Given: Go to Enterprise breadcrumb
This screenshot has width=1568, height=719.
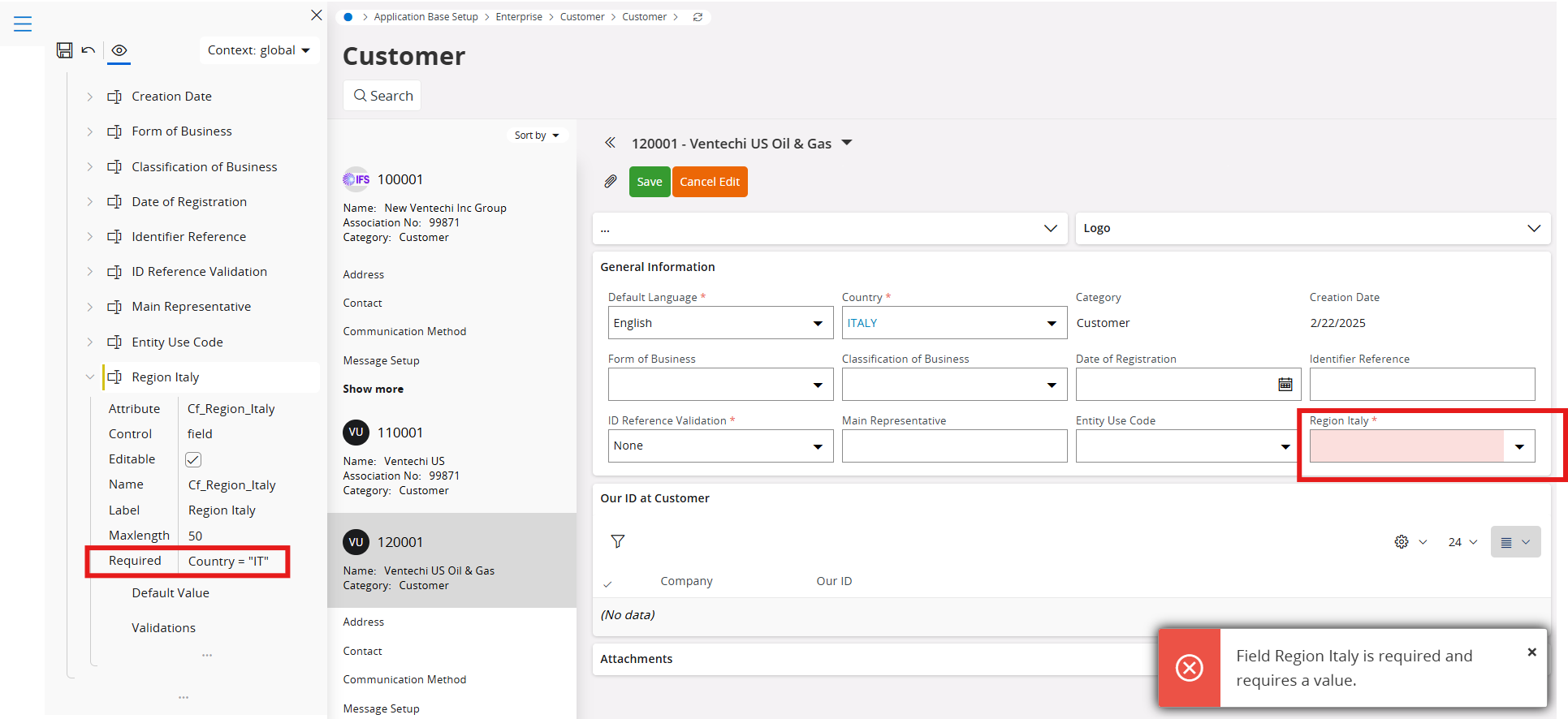Looking at the screenshot, I should tap(519, 17).
